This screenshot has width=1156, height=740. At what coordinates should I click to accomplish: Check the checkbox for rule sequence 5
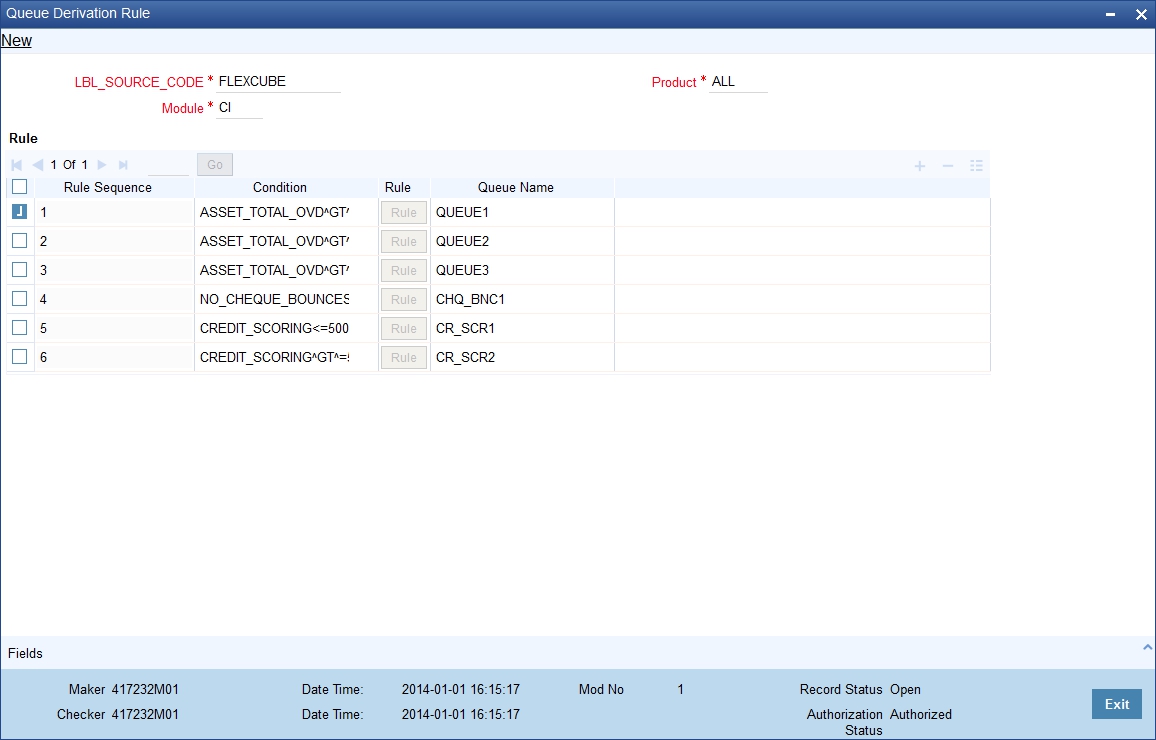[20, 327]
